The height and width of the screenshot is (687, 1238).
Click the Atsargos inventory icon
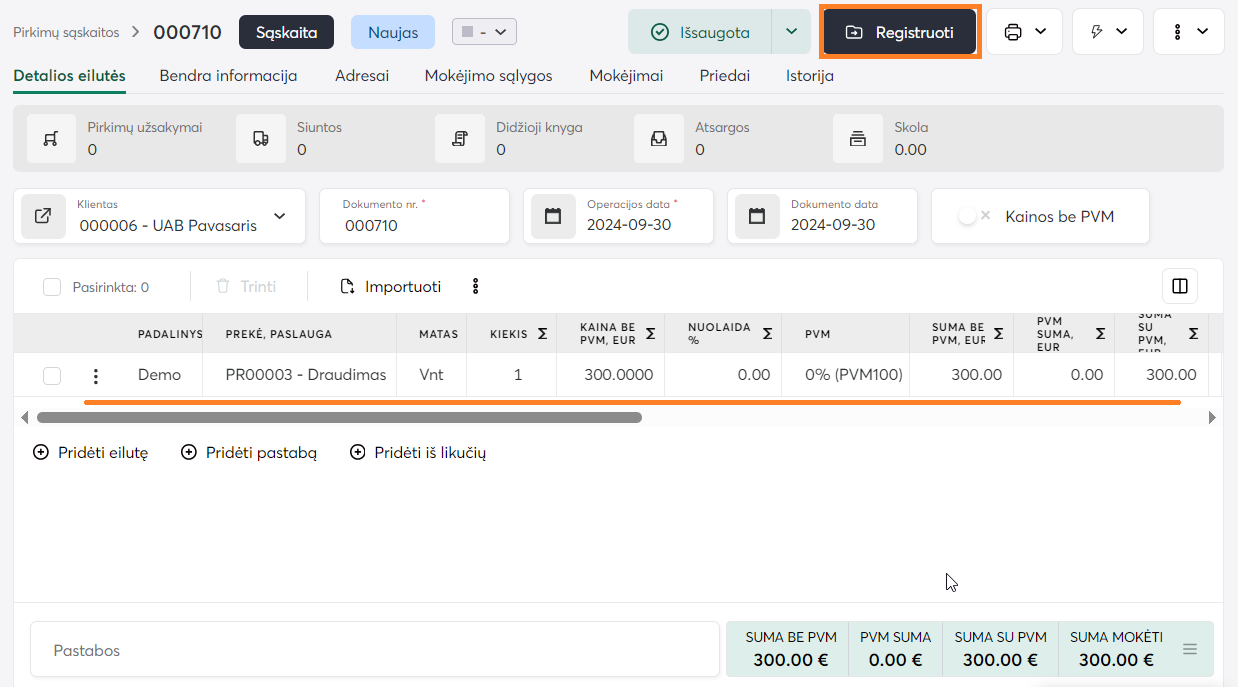pos(659,139)
